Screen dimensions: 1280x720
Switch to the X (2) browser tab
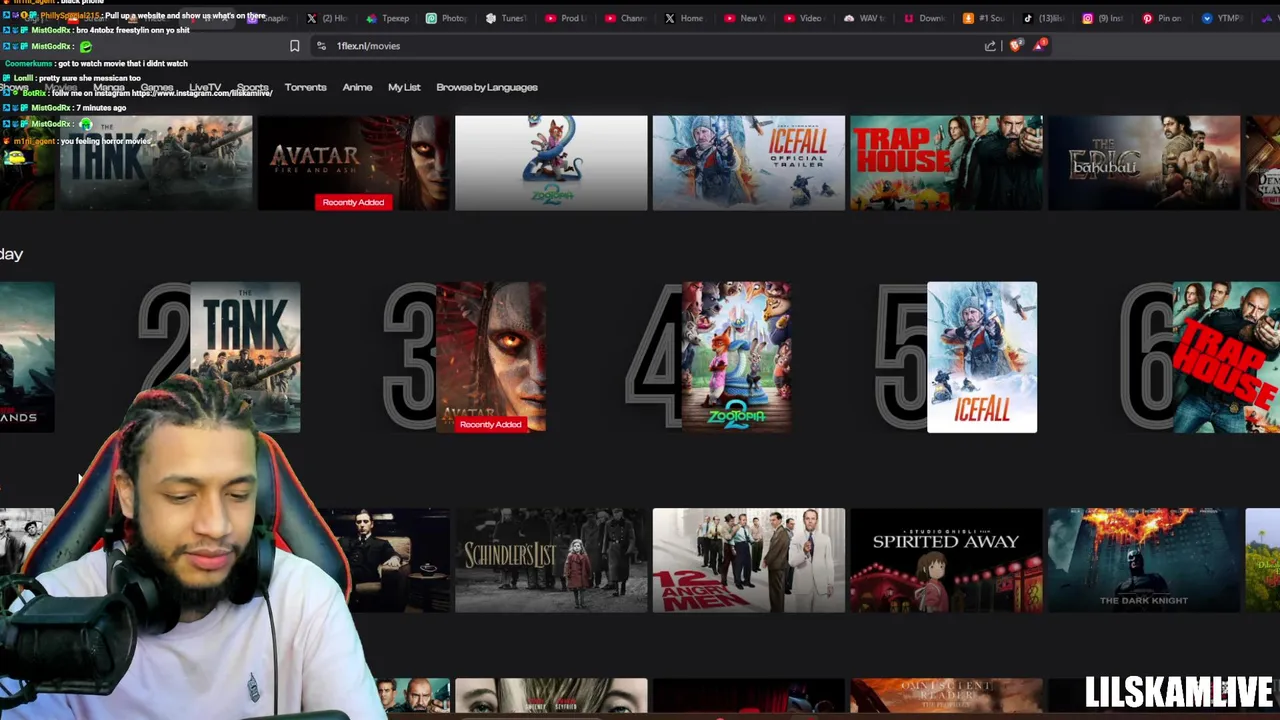tap(327, 18)
